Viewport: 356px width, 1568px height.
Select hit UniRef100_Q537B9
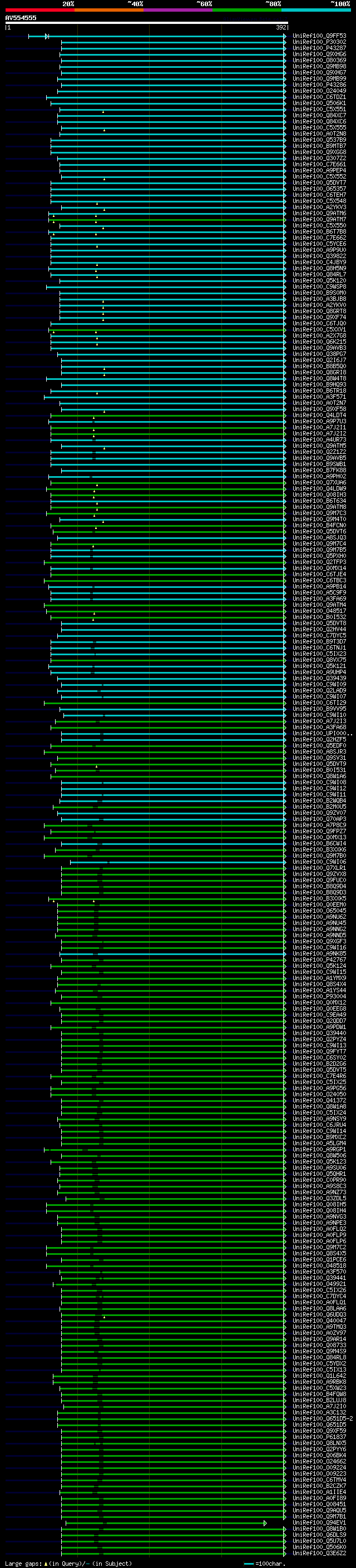pyautogui.click(x=319, y=140)
